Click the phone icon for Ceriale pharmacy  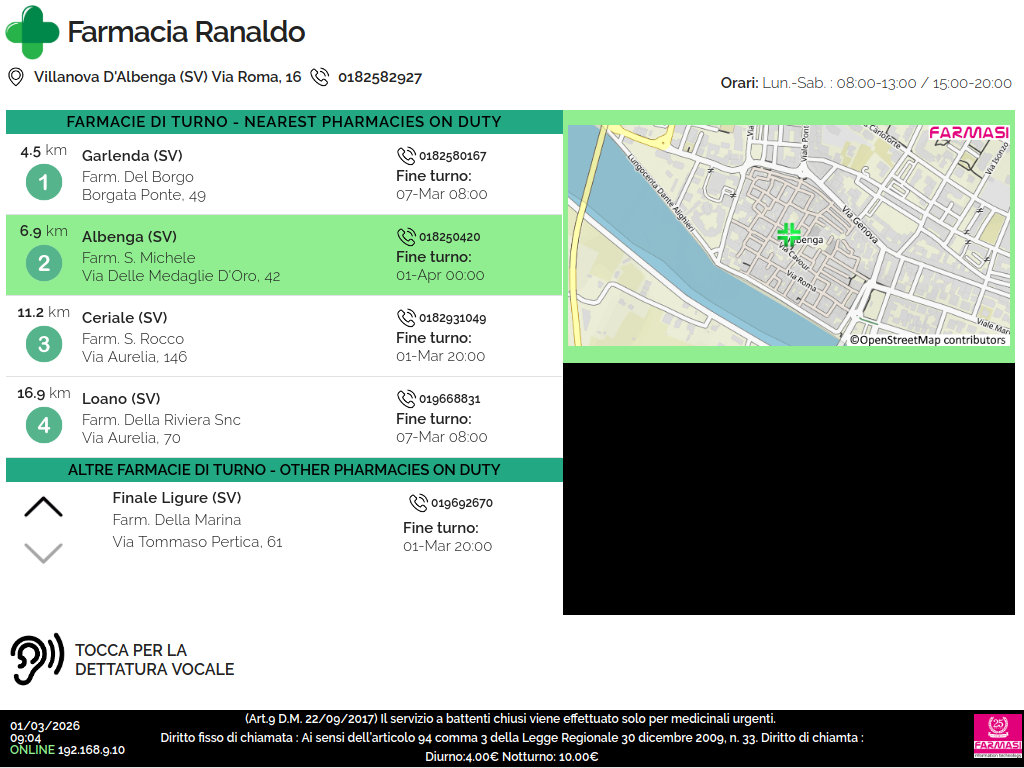[406, 318]
